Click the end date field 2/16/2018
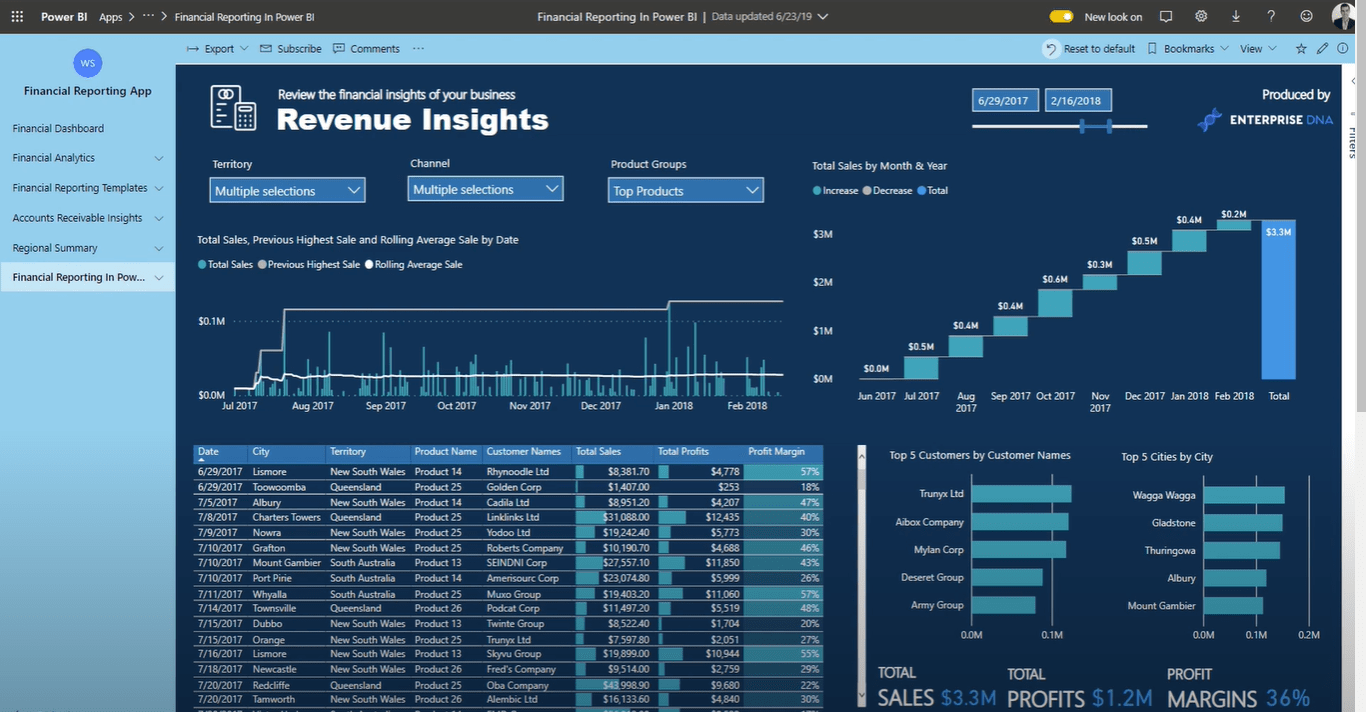Viewport: 1366px width, 712px height. 1079,101
